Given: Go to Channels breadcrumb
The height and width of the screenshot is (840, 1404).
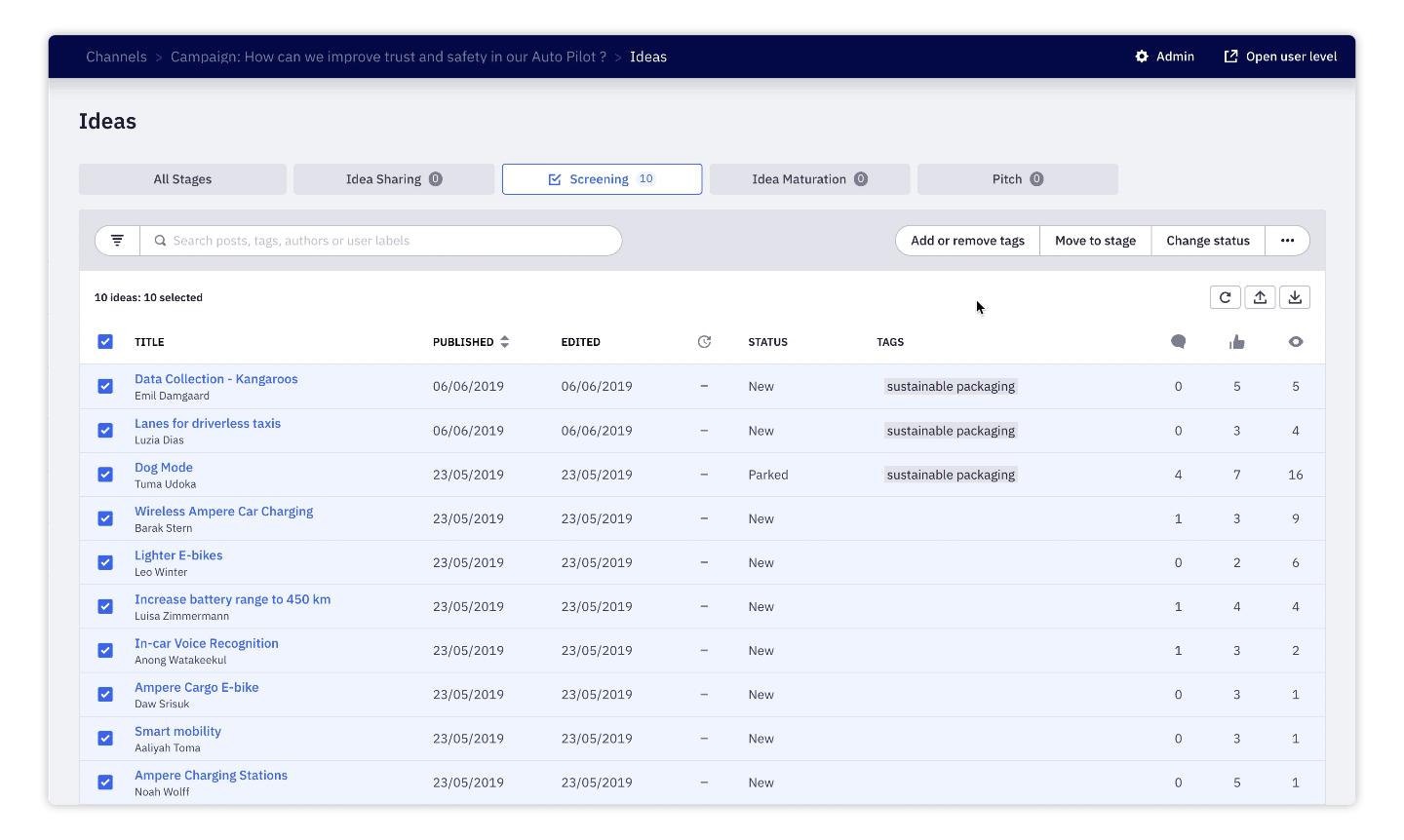Looking at the screenshot, I should 116,57.
